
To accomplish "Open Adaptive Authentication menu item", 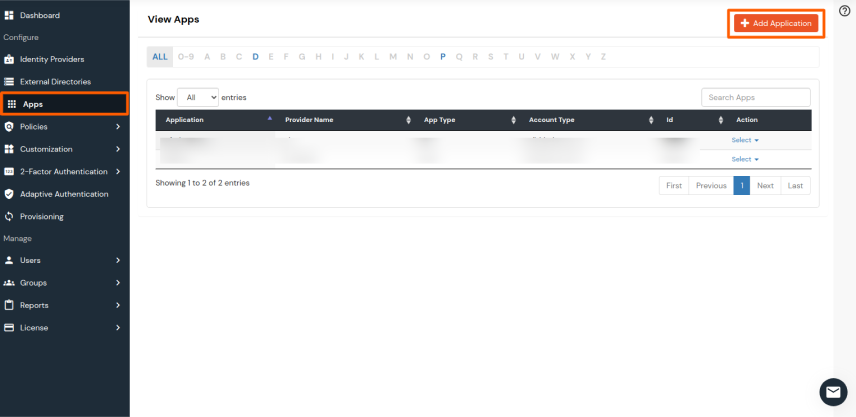I will point(64,194).
